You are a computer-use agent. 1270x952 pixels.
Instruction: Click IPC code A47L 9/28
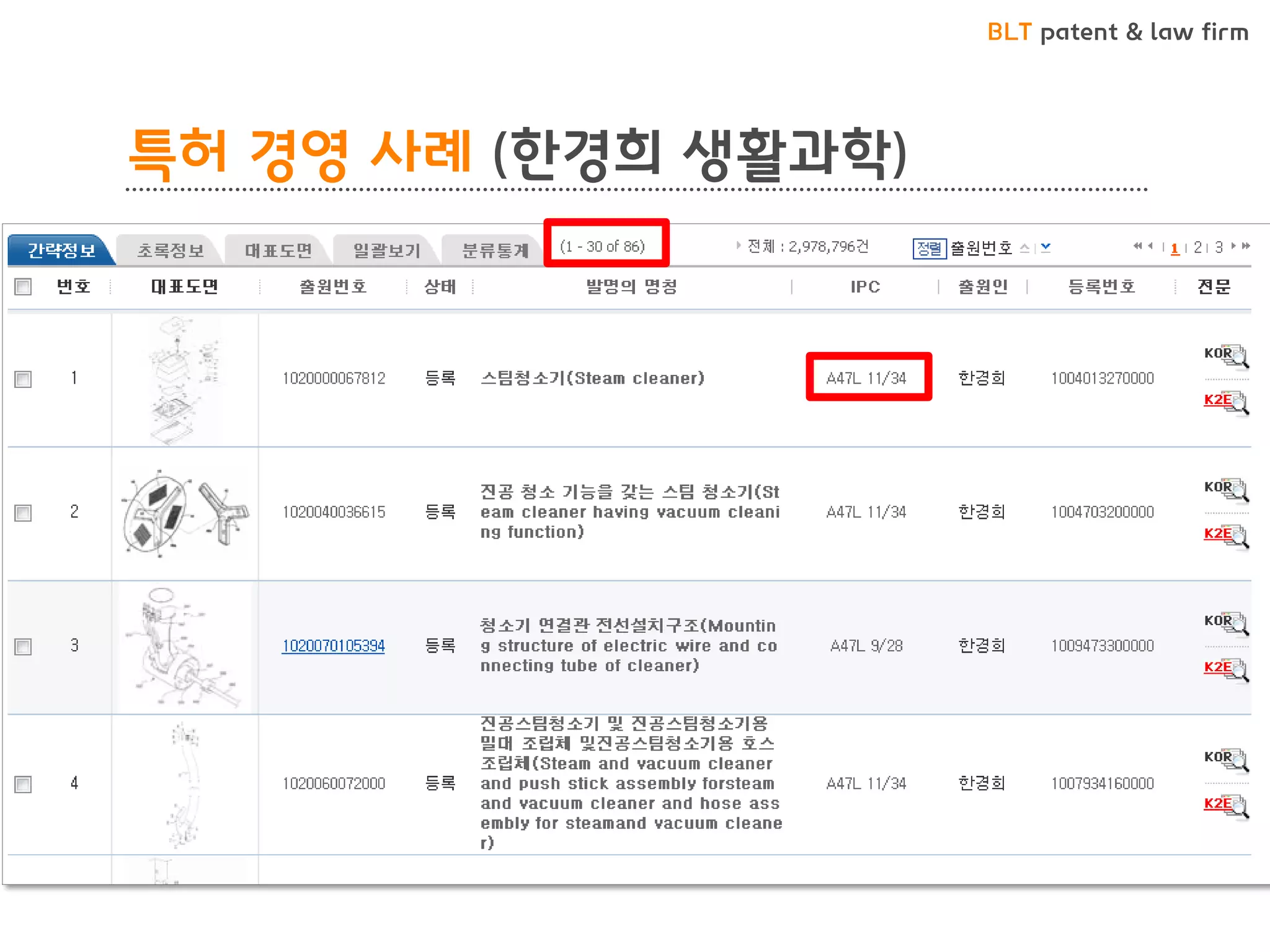[866, 646]
